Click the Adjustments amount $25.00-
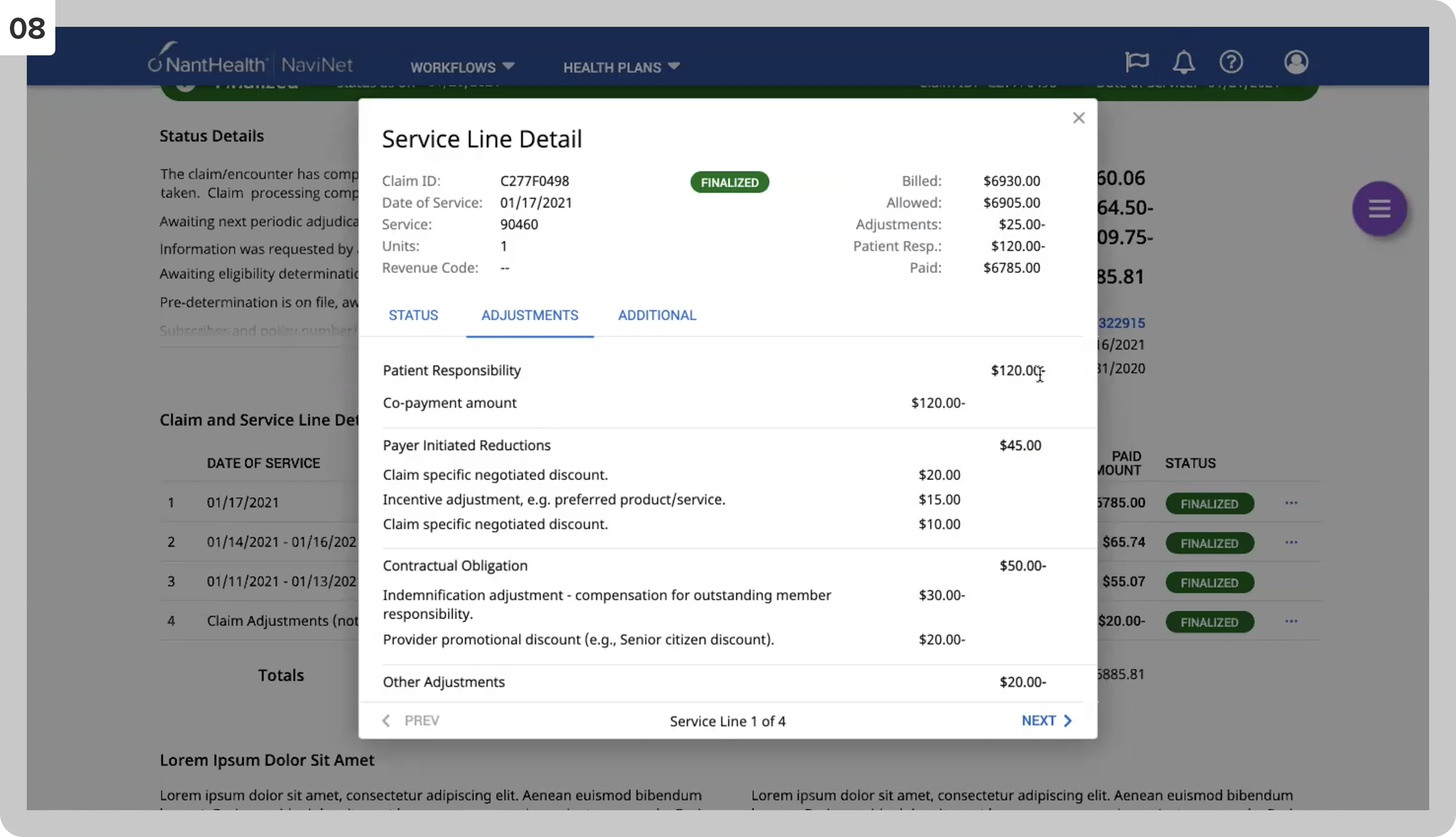This screenshot has width=1456, height=837. 1022,224
